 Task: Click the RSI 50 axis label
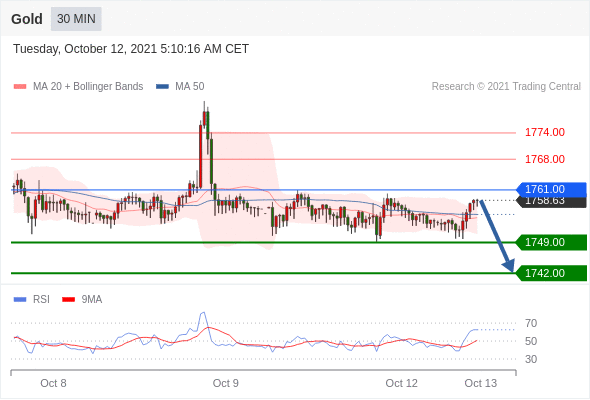tap(531, 341)
